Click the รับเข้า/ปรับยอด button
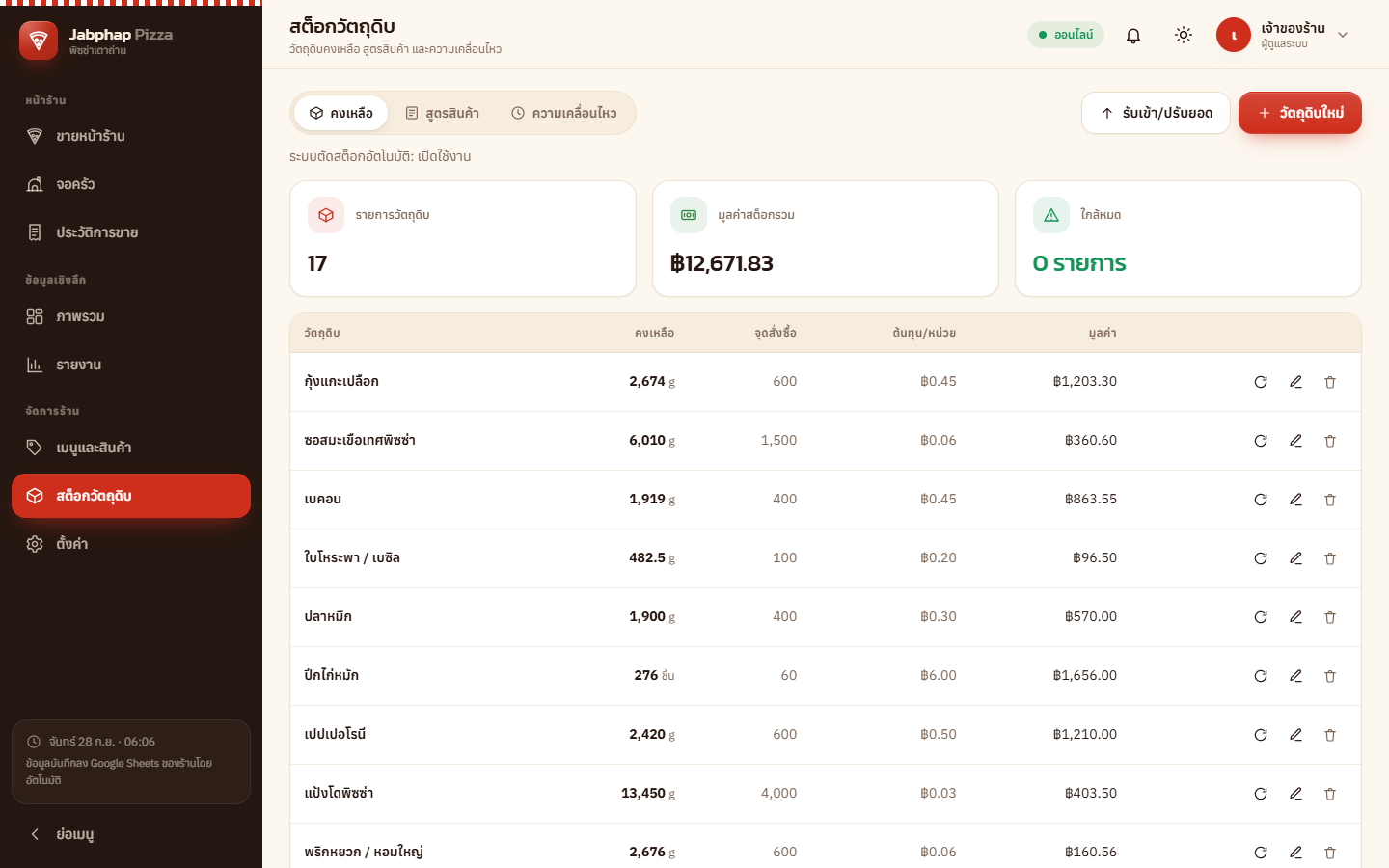 pyautogui.click(x=1156, y=113)
